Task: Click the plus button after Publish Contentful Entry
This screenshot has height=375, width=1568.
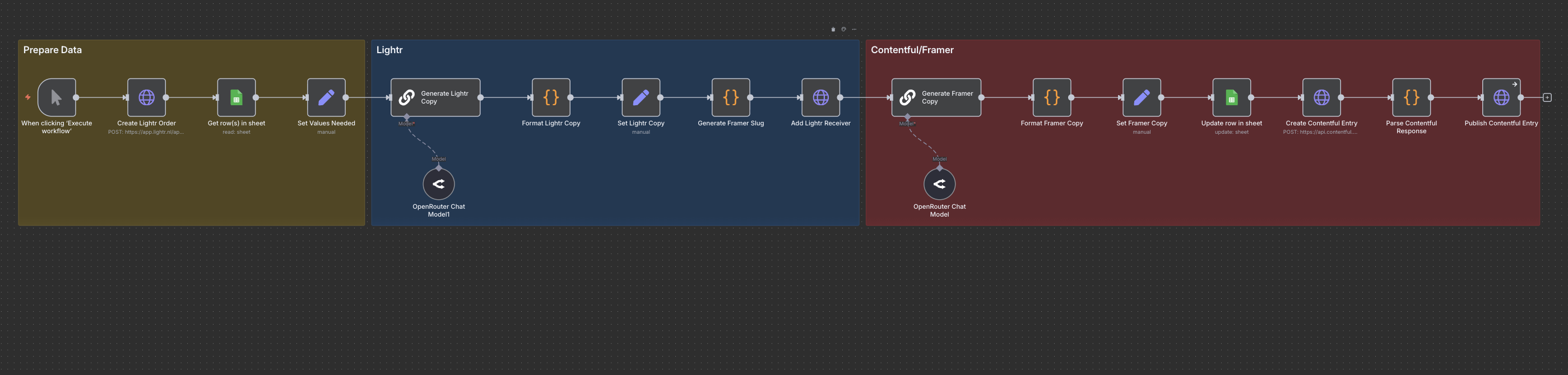Action: 1547,97
